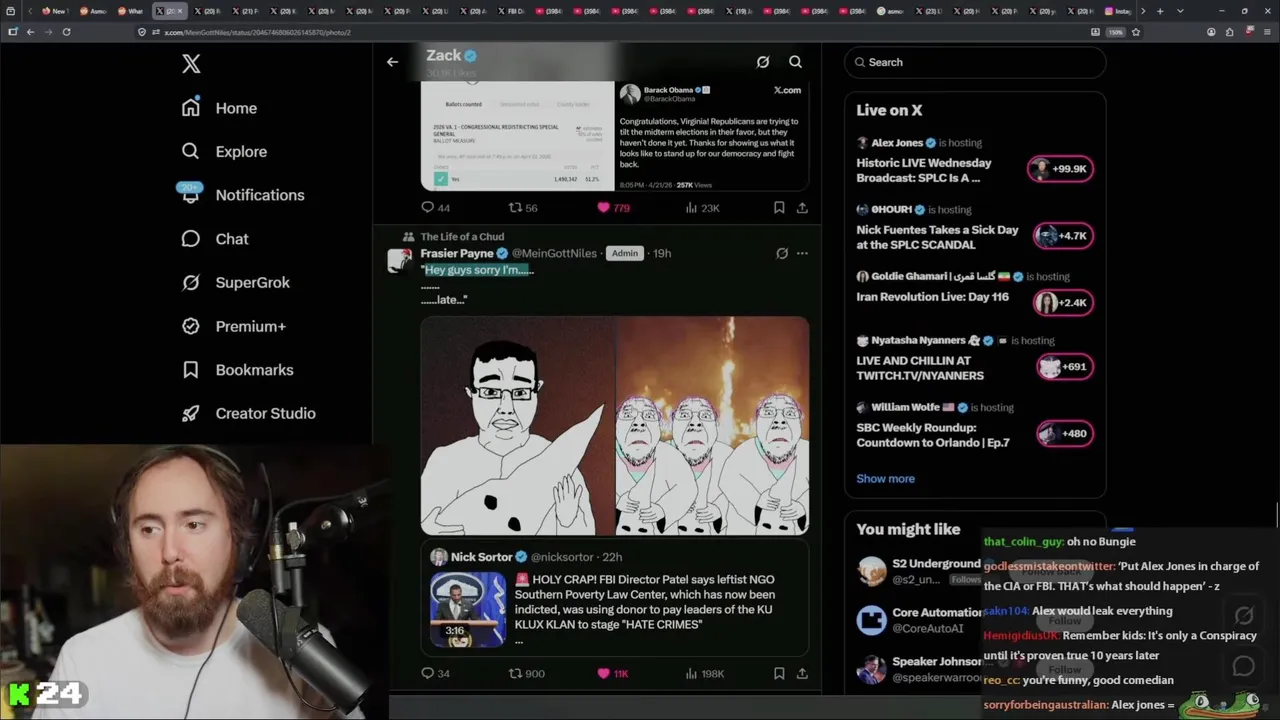Go to Premium+ in the sidebar
The height and width of the screenshot is (720, 1280).
pos(234,326)
